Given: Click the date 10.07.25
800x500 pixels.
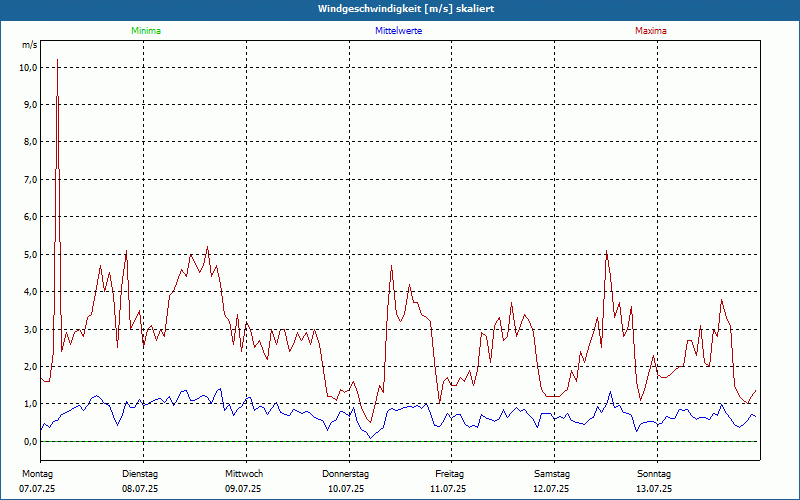Looking at the screenshot, I should (346, 489).
